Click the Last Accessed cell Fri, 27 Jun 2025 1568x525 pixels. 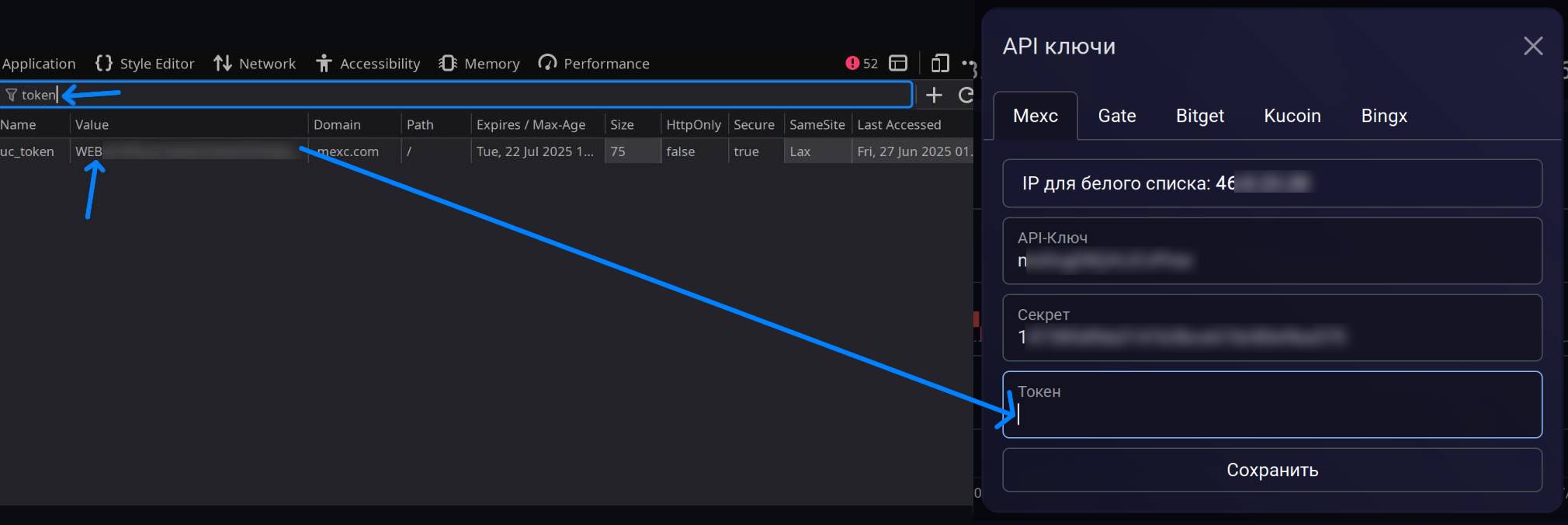(x=913, y=151)
